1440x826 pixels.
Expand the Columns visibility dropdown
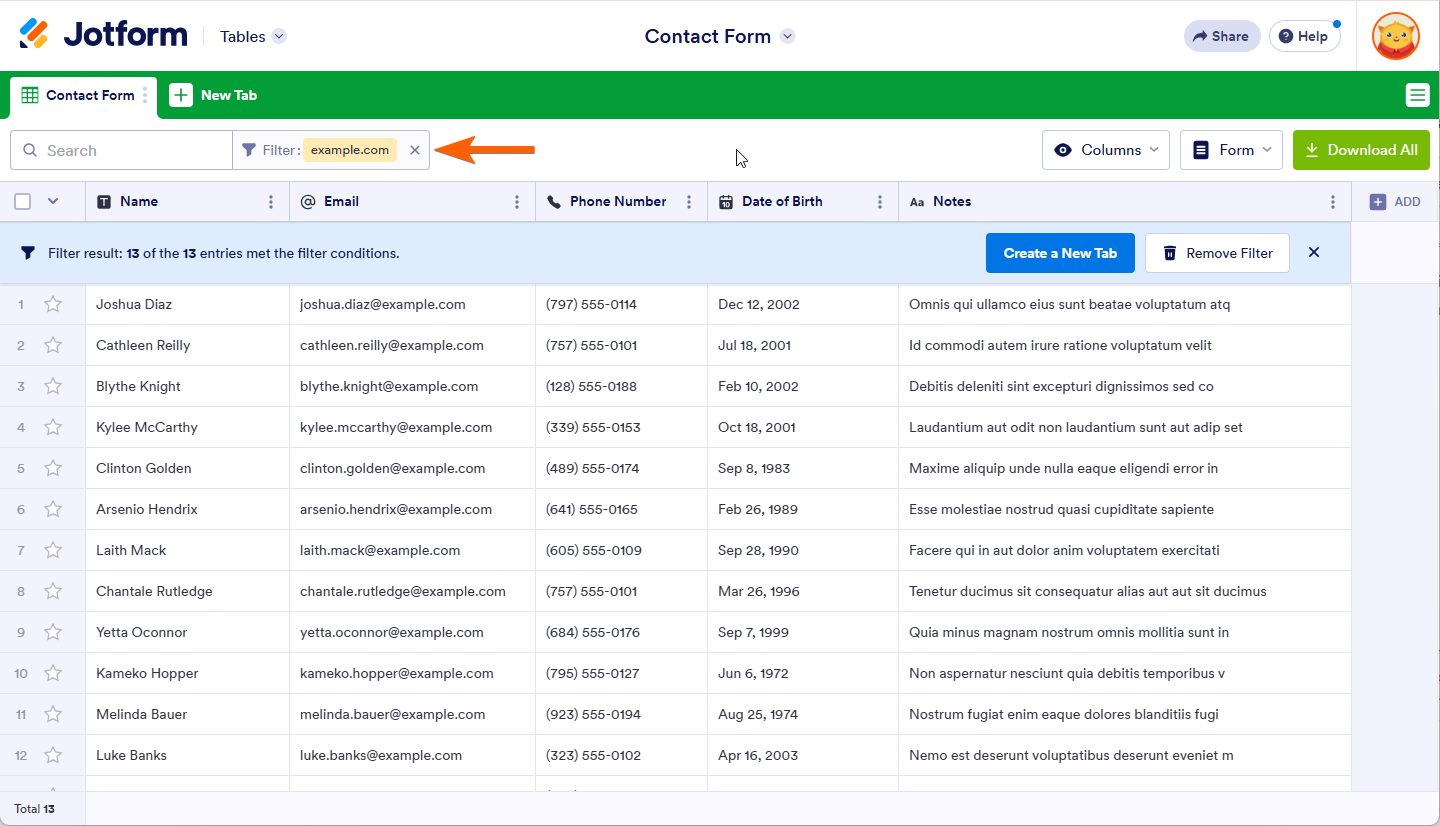click(x=1105, y=150)
